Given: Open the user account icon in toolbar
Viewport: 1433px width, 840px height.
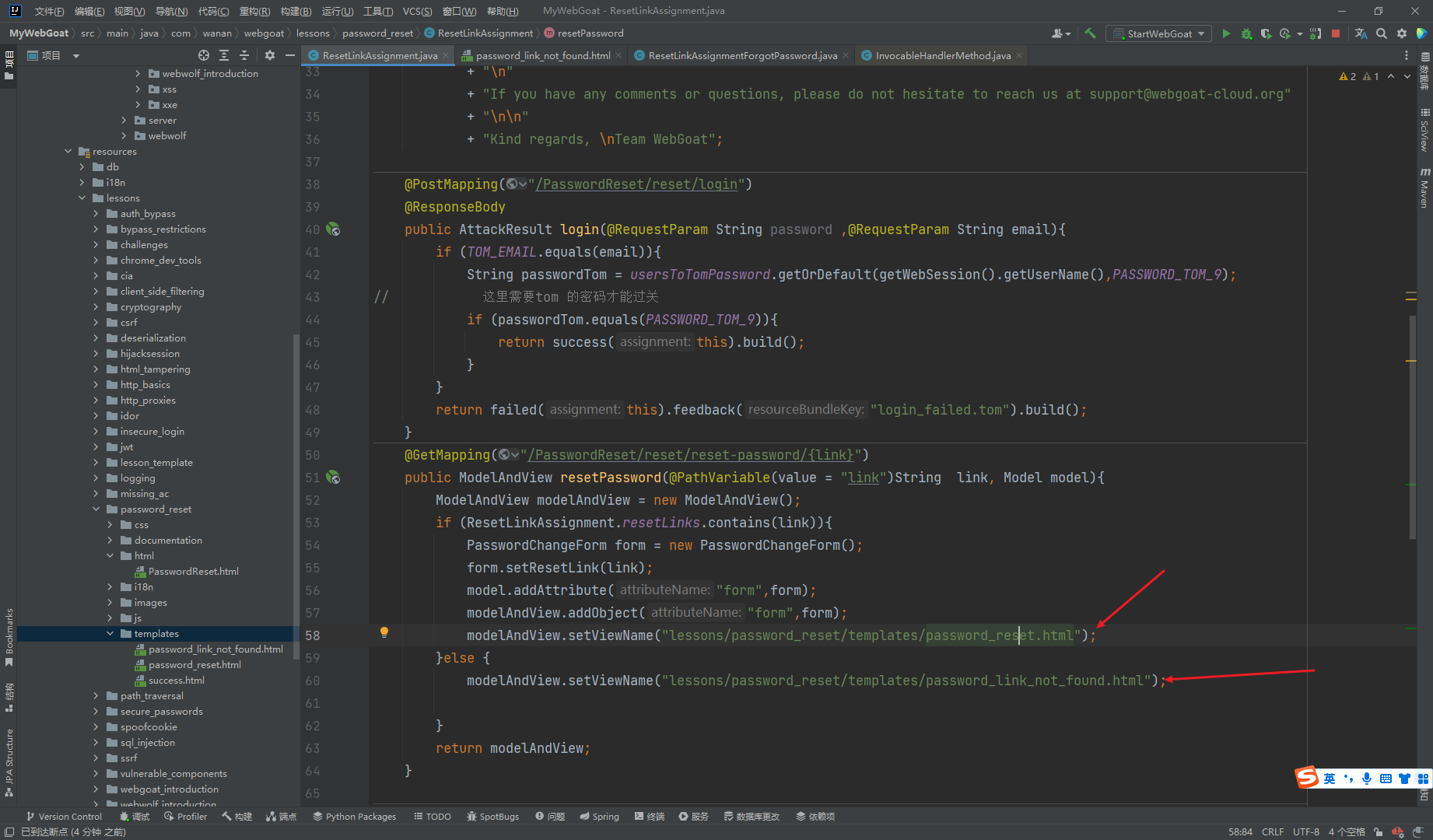Looking at the screenshot, I should [x=1061, y=33].
